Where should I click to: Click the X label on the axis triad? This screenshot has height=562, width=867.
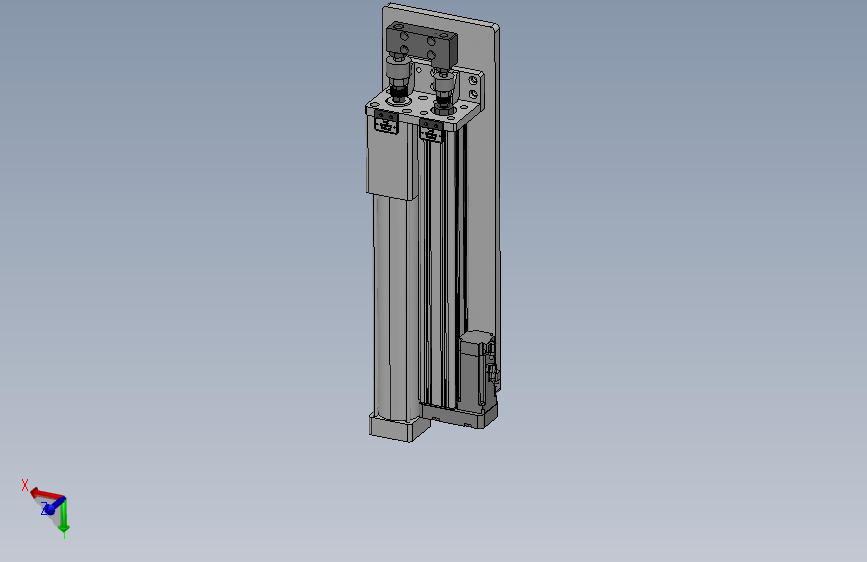pyautogui.click(x=25, y=485)
